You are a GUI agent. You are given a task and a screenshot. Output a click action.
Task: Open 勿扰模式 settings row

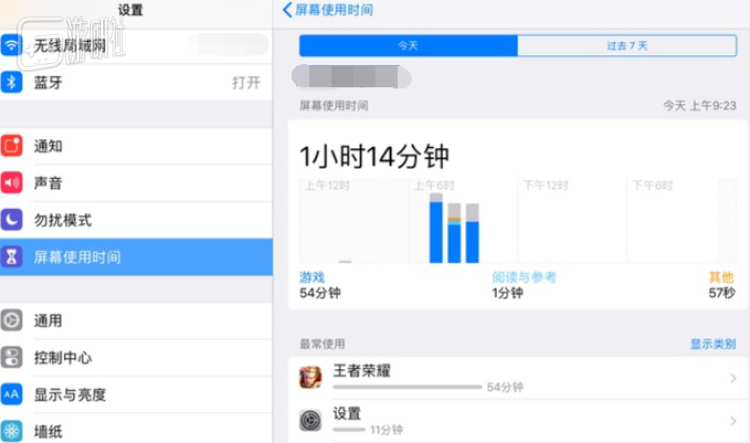[136, 220]
